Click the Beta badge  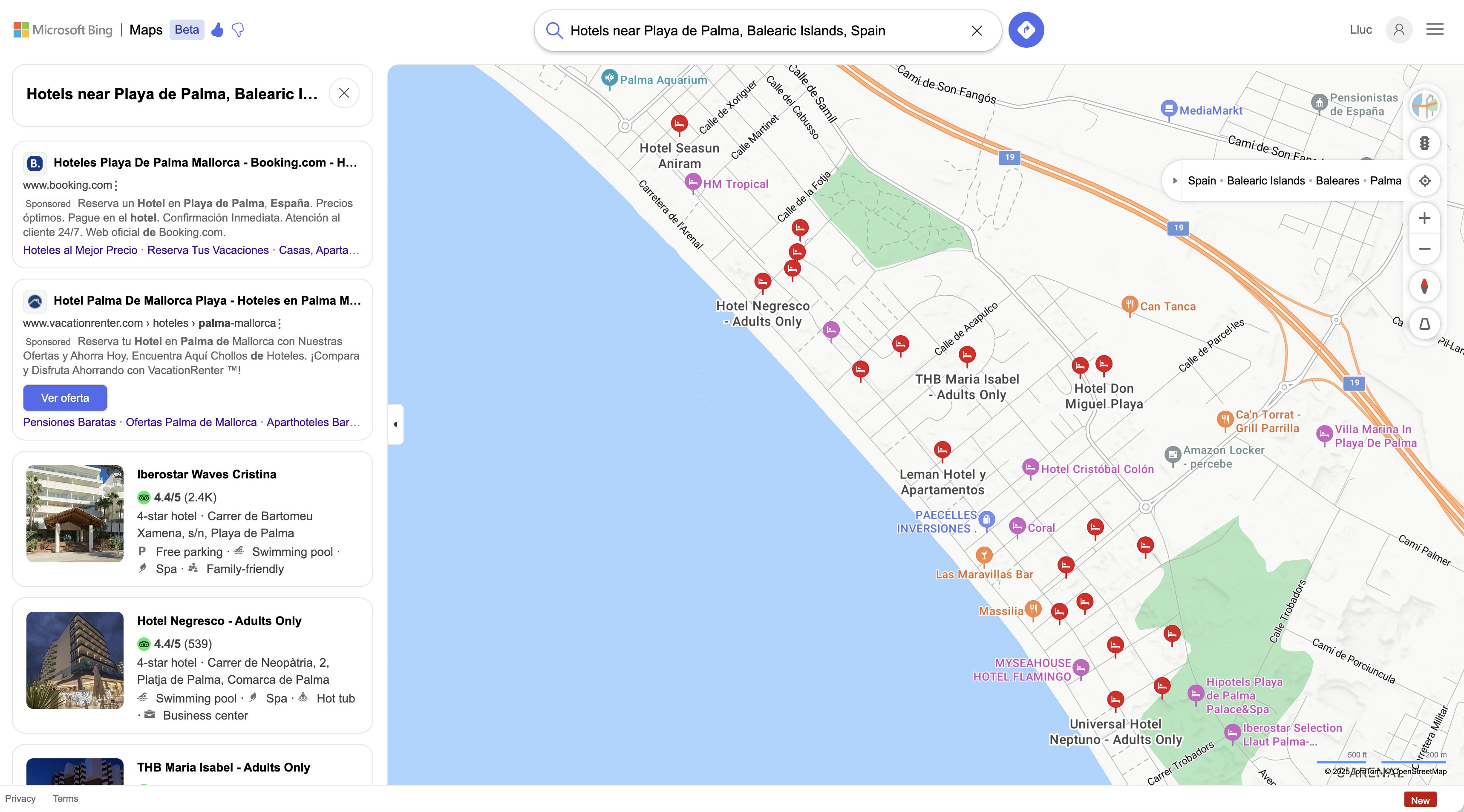pos(187,29)
